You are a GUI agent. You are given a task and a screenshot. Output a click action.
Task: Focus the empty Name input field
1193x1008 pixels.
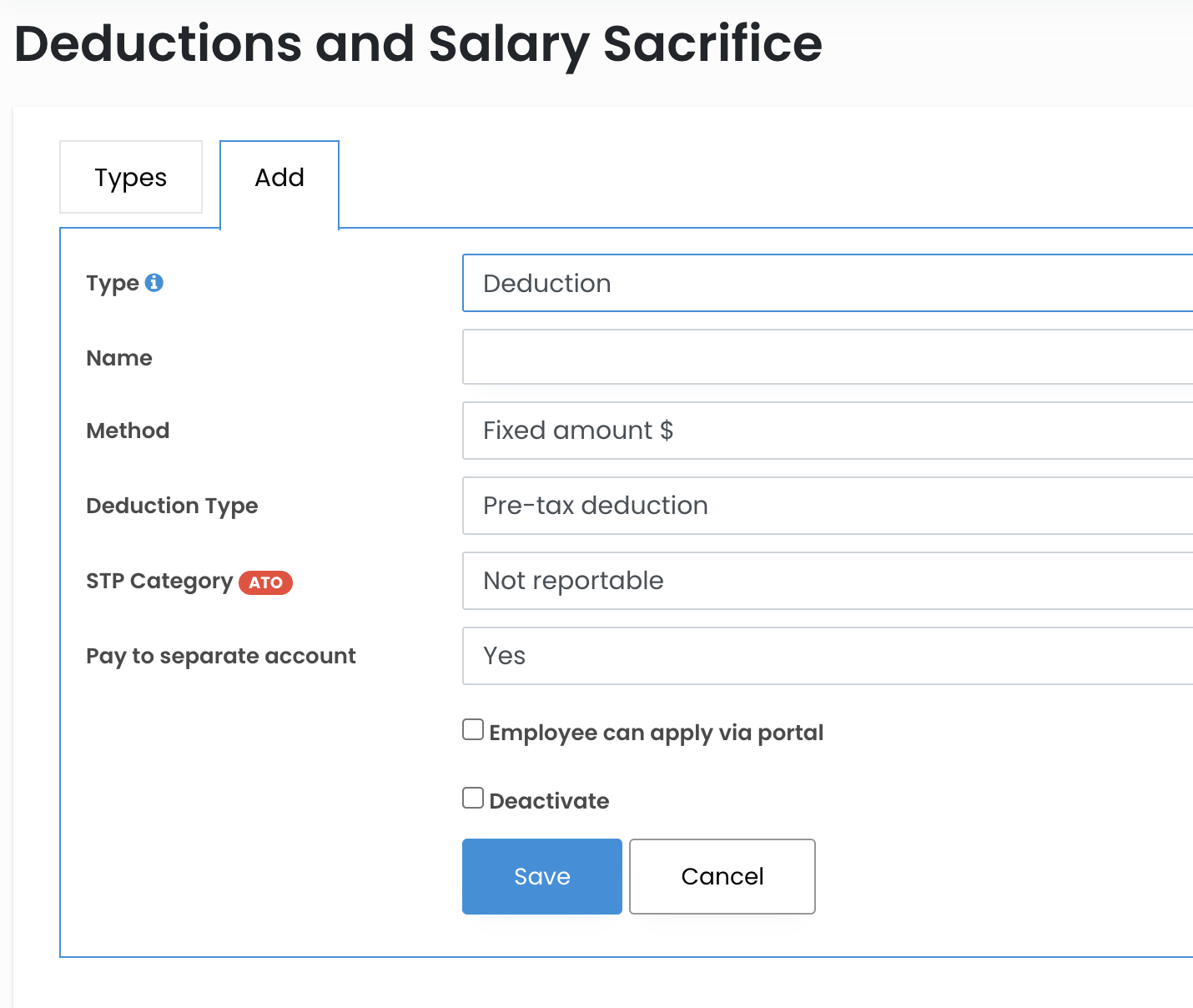tap(826, 357)
